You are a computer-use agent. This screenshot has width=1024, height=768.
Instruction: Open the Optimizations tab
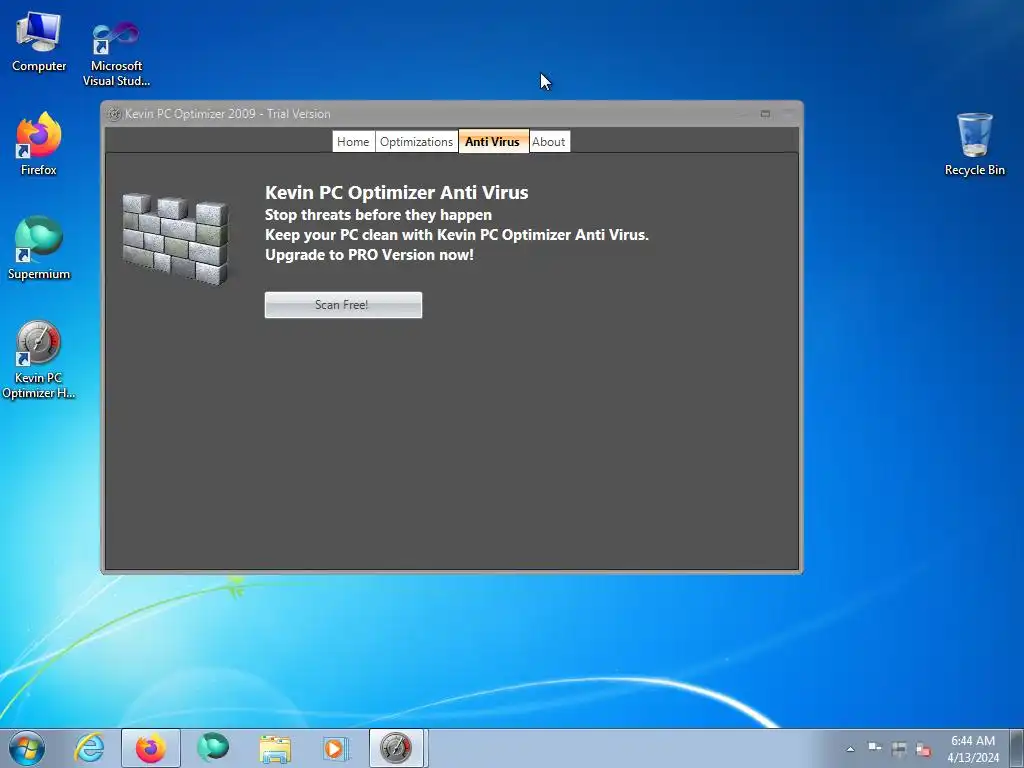(x=417, y=142)
